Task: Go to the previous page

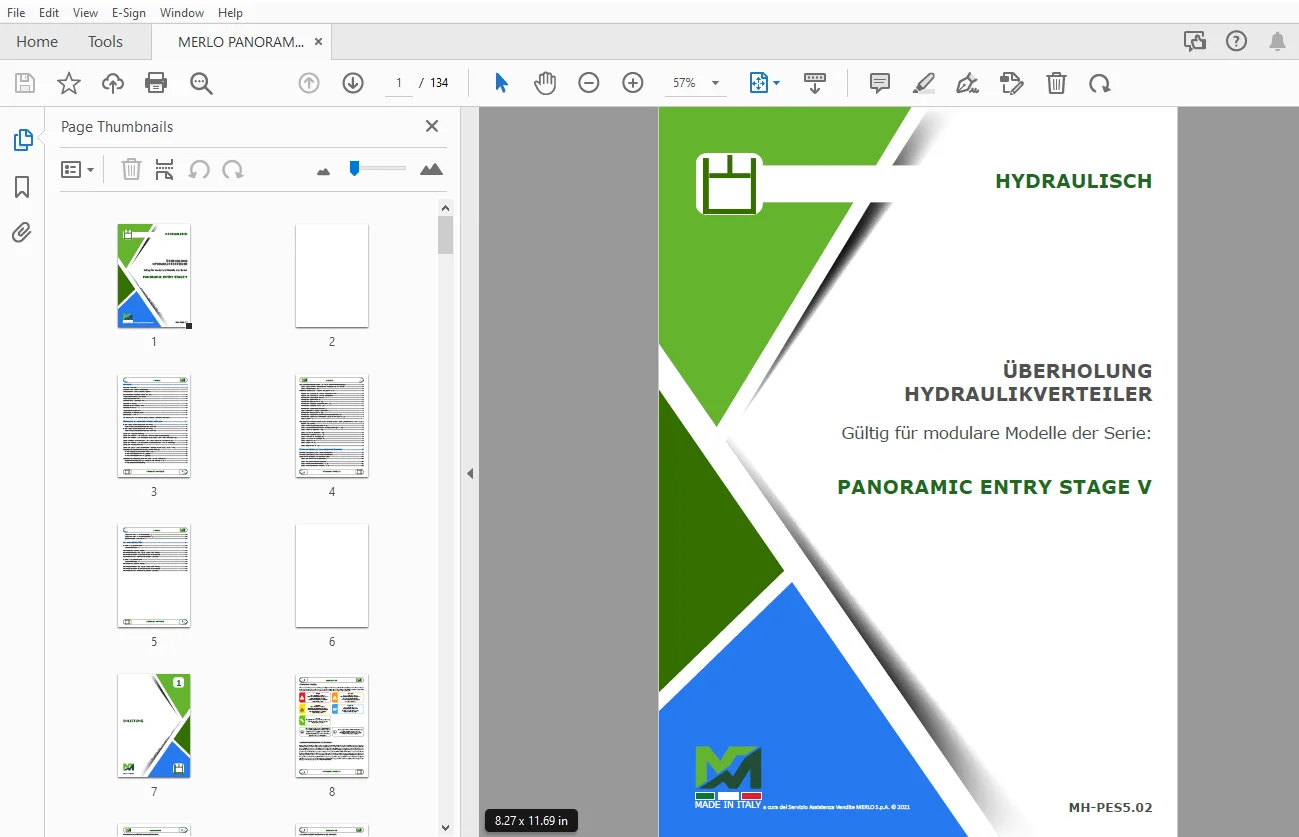Action: tap(309, 83)
